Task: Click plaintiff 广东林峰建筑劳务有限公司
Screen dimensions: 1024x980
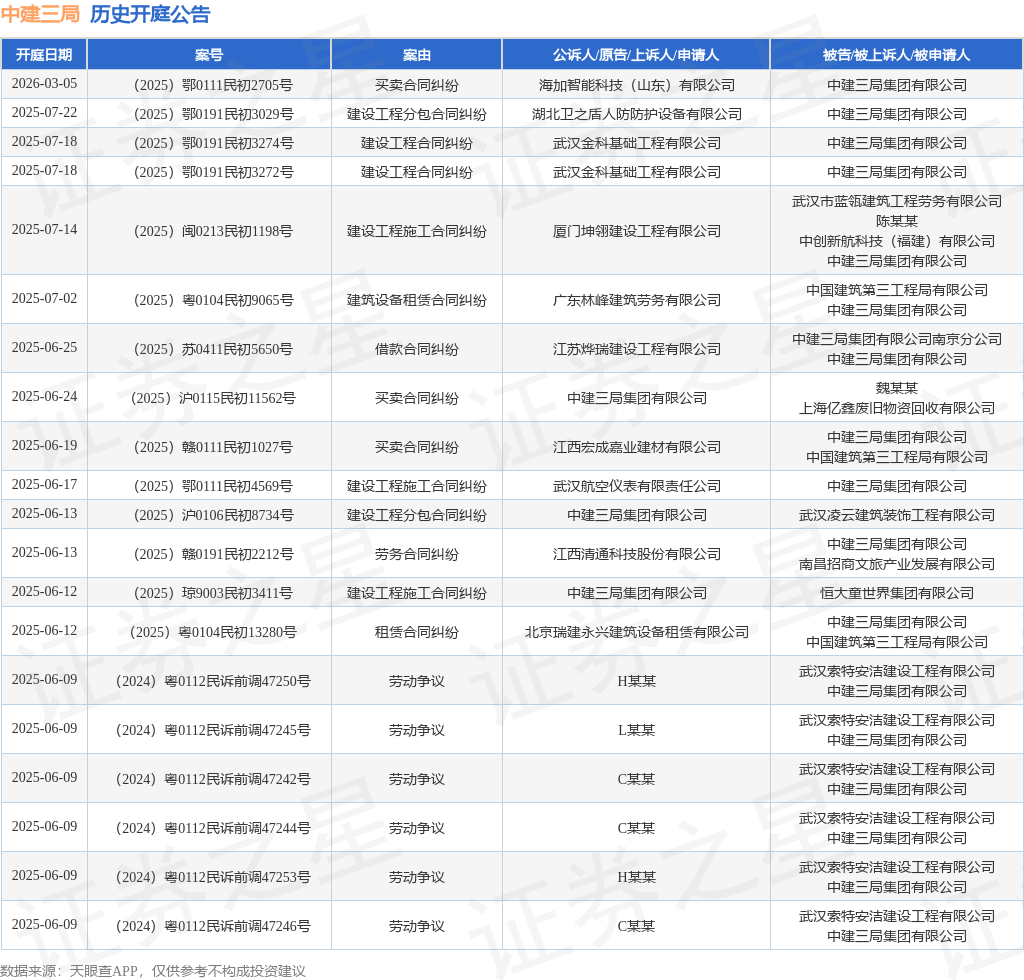Action: pos(637,300)
